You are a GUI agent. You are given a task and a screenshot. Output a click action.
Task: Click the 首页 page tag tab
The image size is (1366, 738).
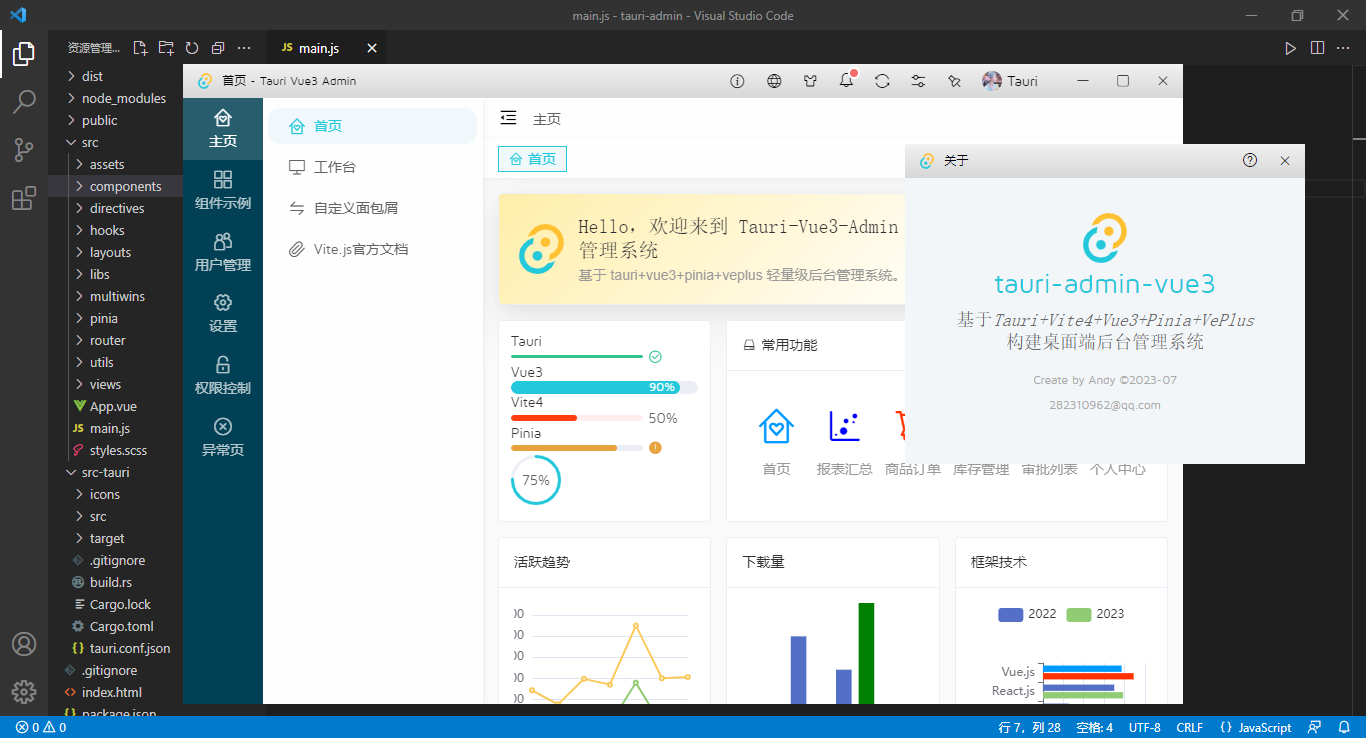click(532, 159)
